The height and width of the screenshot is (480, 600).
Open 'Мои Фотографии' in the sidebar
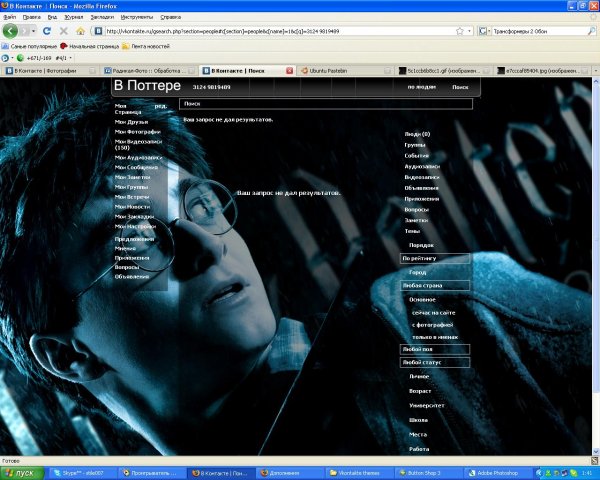point(137,132)
